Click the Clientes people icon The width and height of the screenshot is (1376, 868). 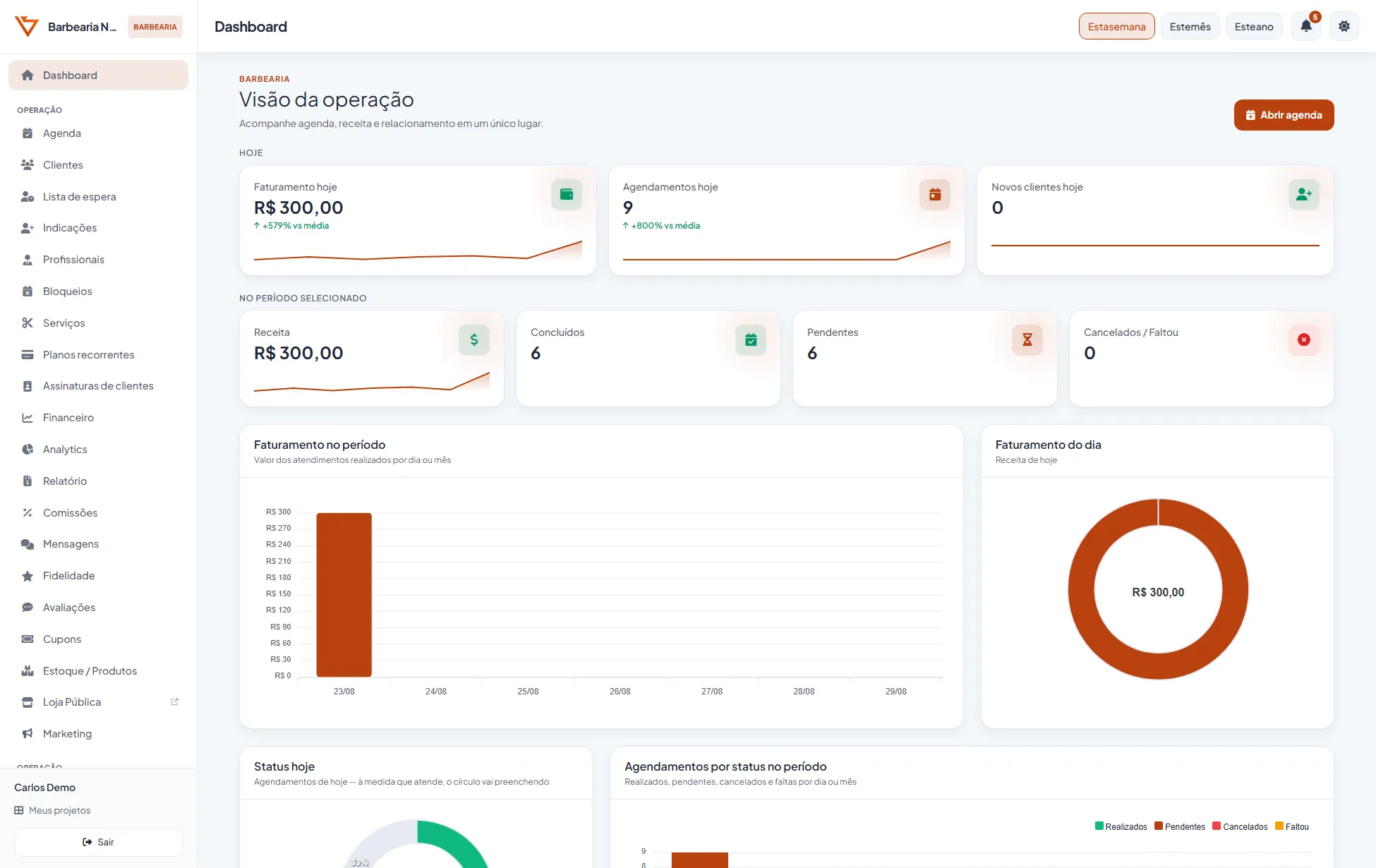(28, 165)
